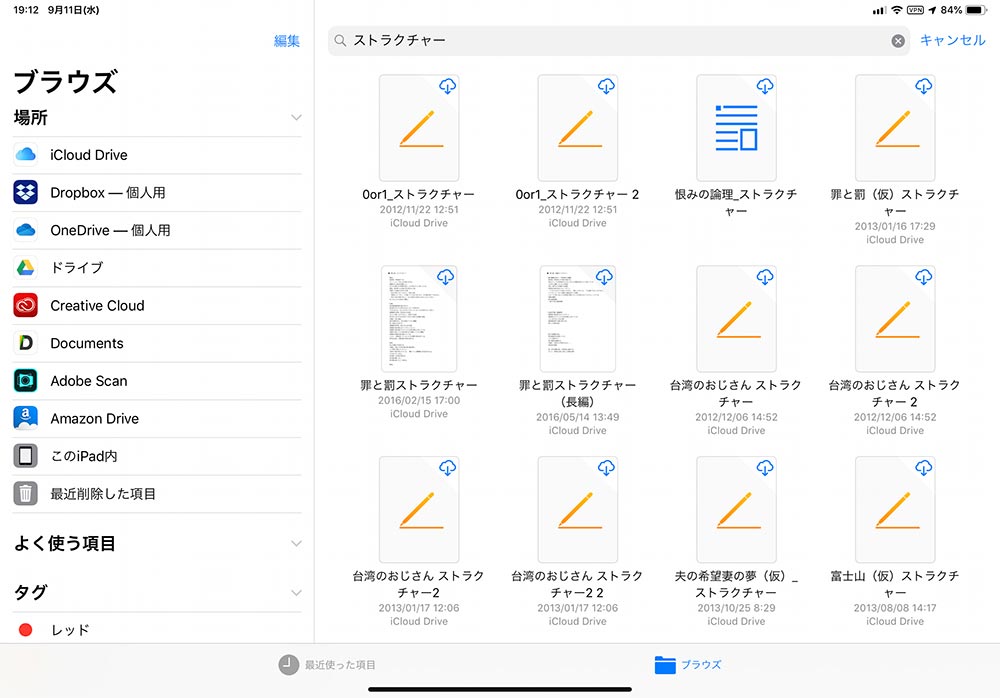The image size is (1000, 698).
Task: Click the 罪と罰ストラクチャー（長編） file name
Action: [578, 393]
